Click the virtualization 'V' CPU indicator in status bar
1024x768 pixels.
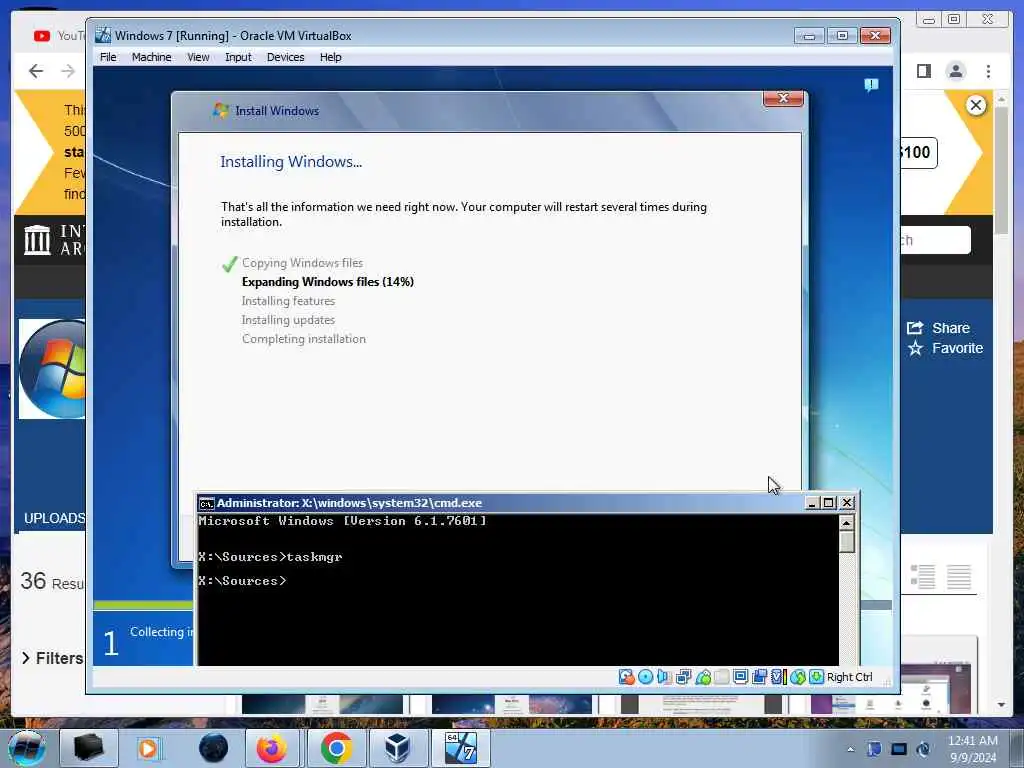click(x=778, y=677)
